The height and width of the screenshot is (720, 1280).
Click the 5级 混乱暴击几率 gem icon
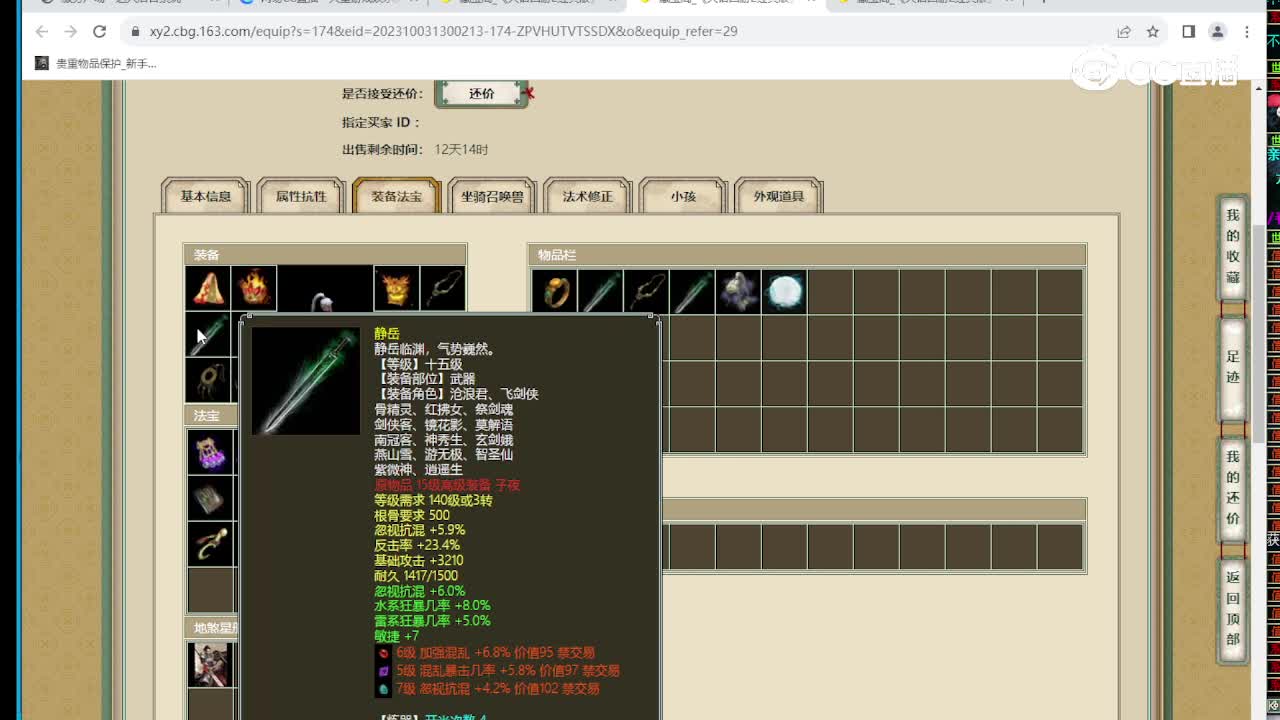click(383, 671)
